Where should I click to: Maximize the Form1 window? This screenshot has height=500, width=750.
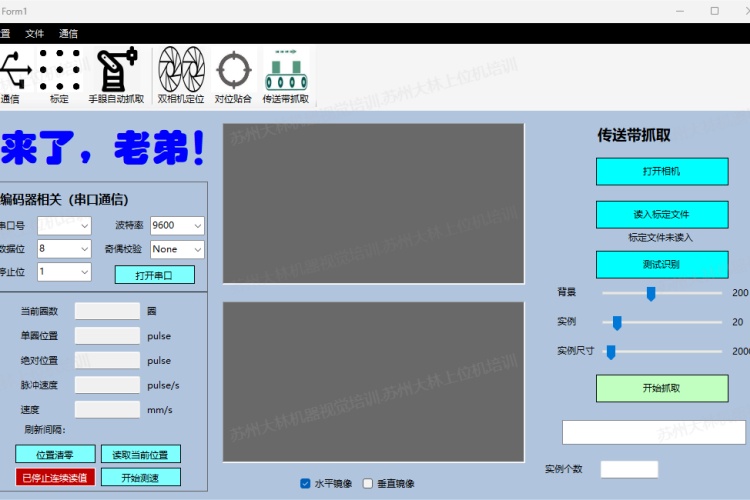pos(714,10)
